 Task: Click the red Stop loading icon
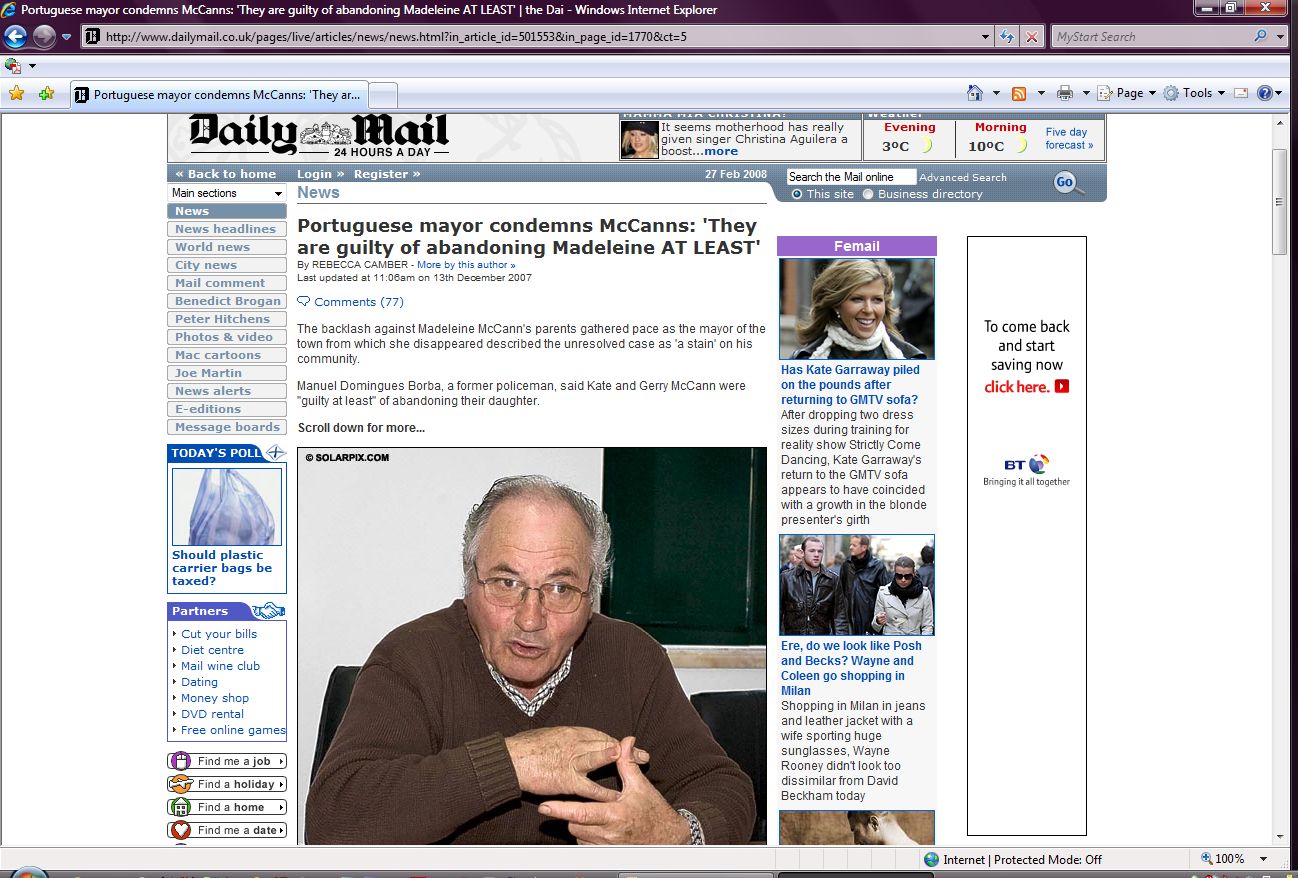1031,37
